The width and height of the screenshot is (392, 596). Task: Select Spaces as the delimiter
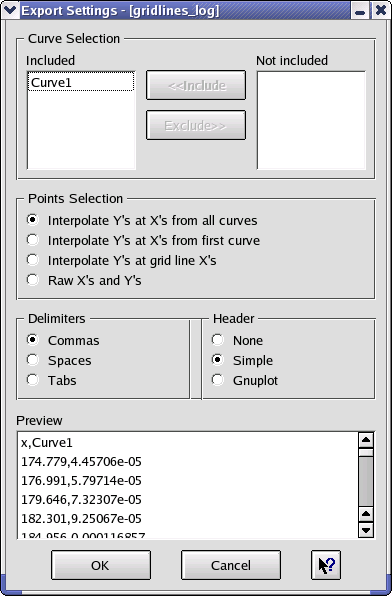tap(59, 360)
